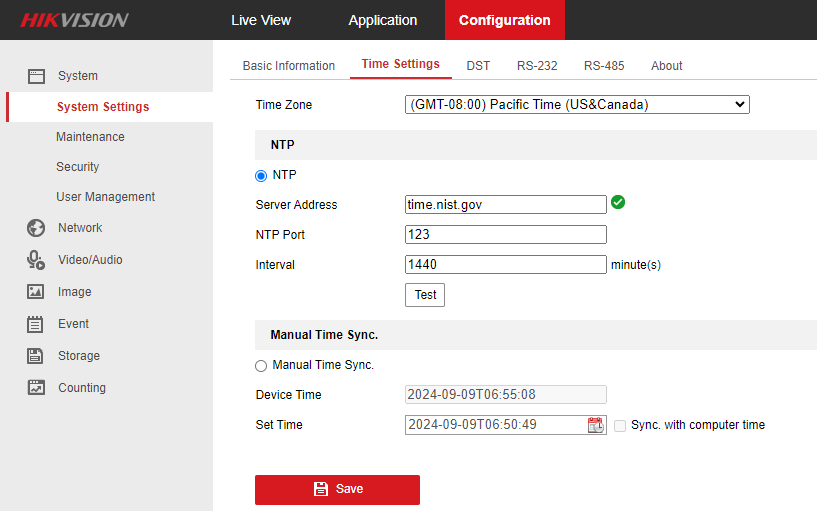Open Network section via globe icon
The width and height of the screenshot is (817, 511).
pyautogui.click(x=36, y=228)
